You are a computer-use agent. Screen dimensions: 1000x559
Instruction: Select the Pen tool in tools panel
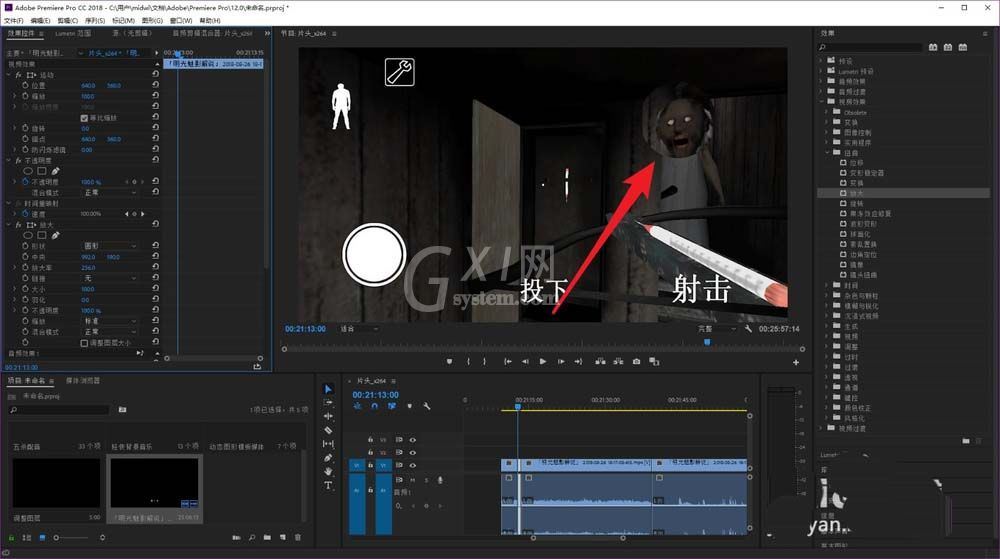[x=328, y=458]
